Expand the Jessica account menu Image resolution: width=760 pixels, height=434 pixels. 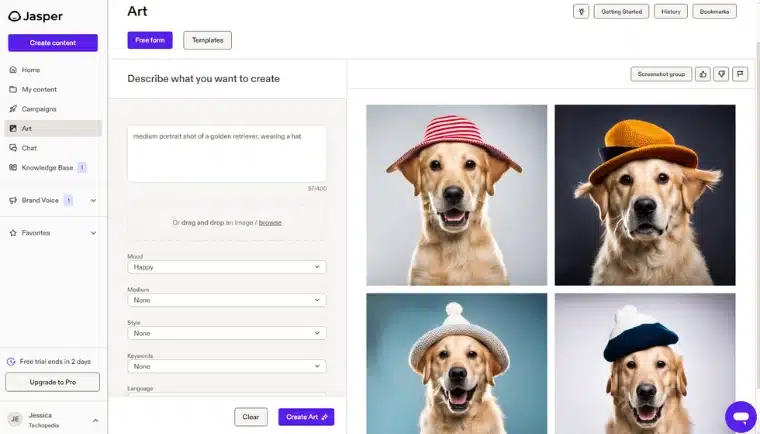point(95,420)
